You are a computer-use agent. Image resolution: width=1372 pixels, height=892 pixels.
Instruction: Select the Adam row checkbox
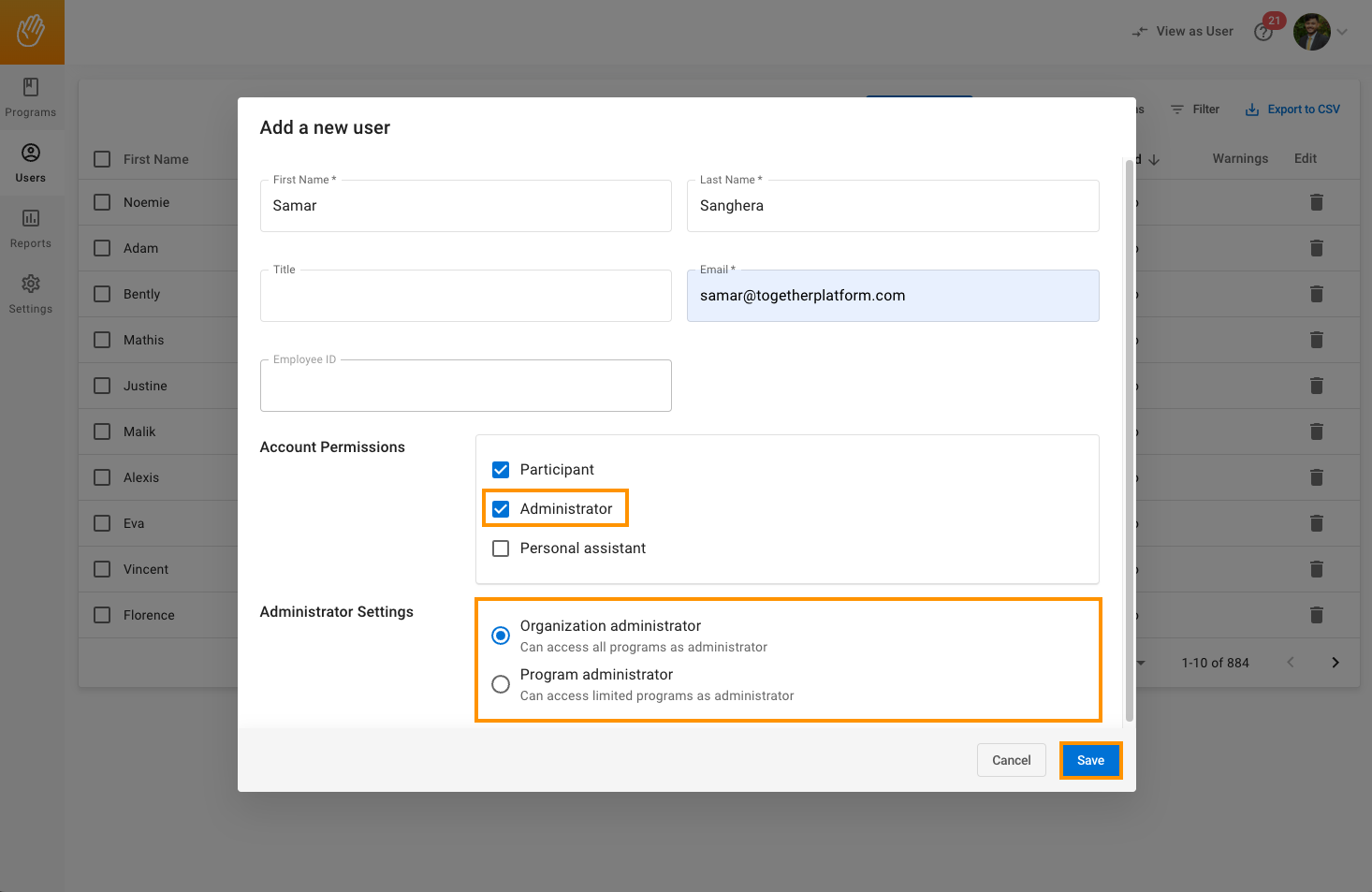(102, 248)
